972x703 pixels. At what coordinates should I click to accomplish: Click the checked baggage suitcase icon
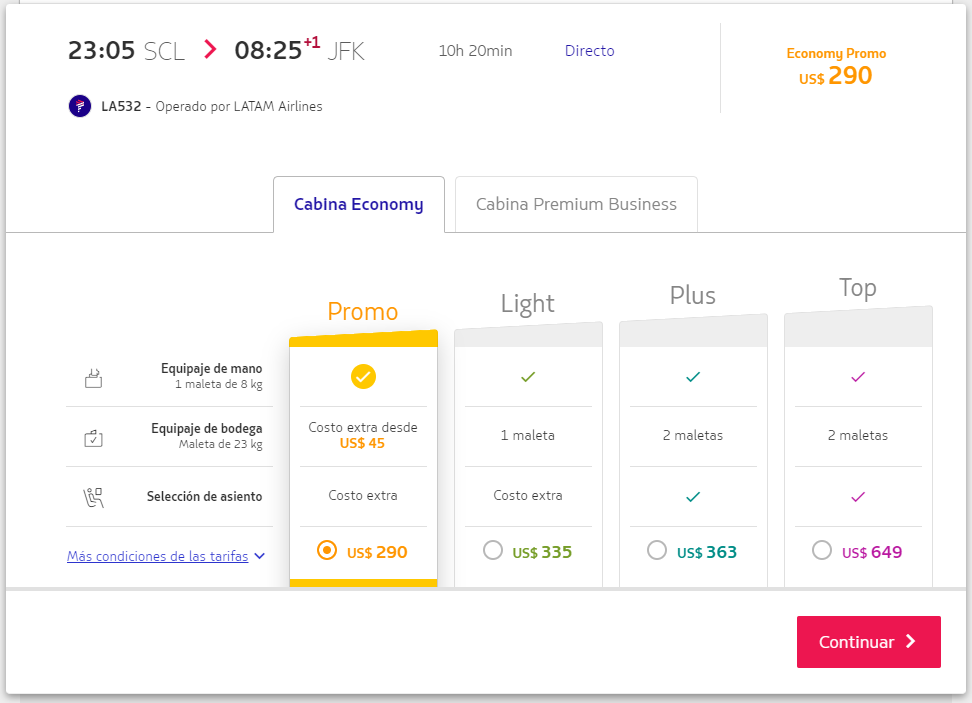click(93, 437)
